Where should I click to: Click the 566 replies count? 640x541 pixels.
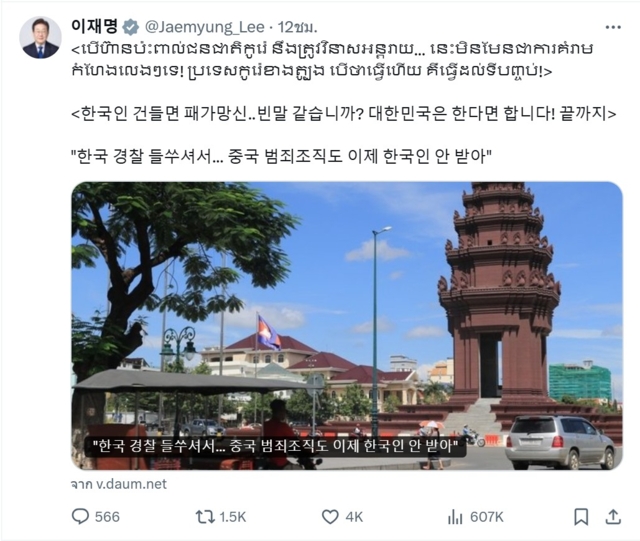[107, 517]
